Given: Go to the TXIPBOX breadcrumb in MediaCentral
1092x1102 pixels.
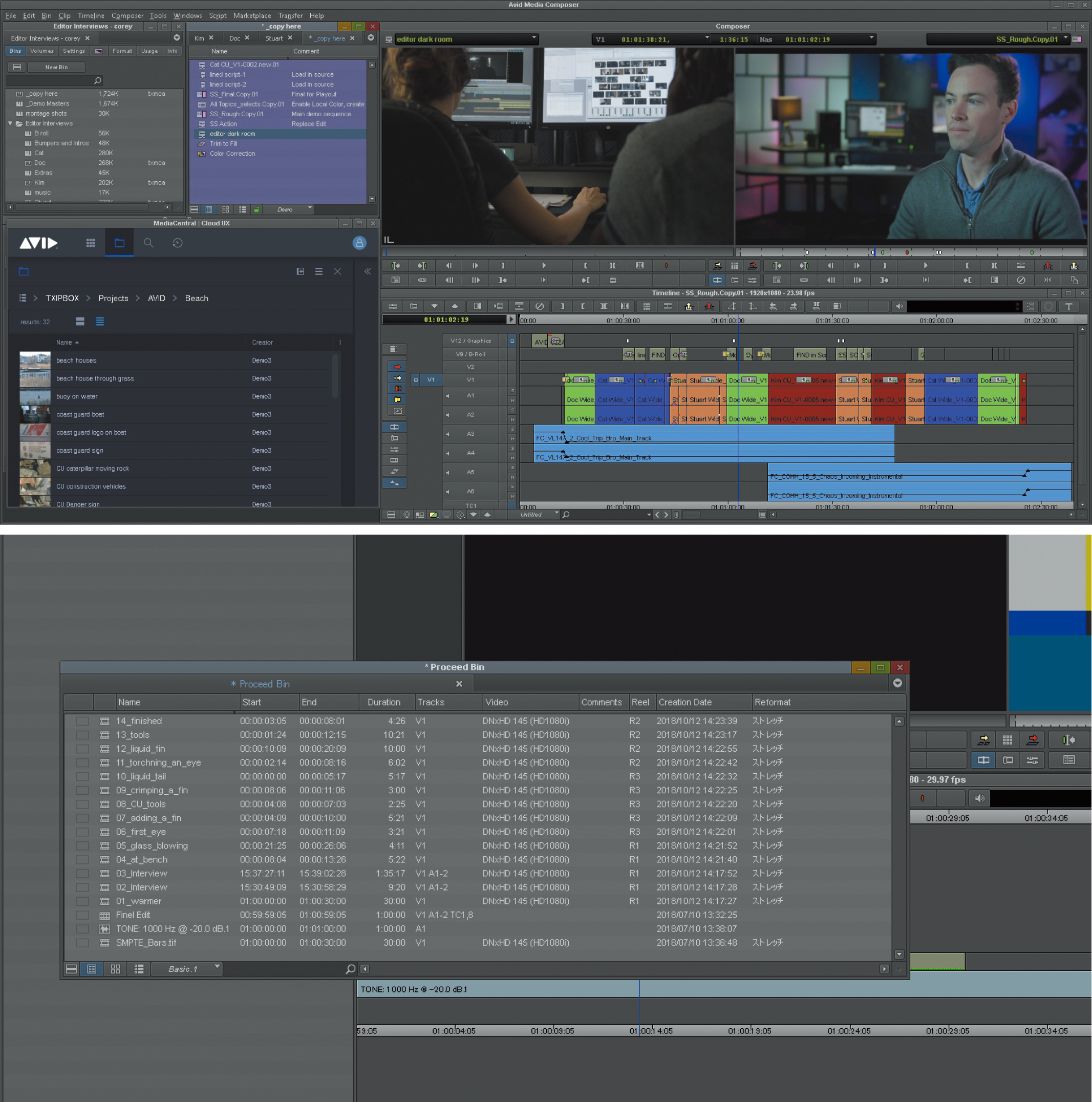Looking at the screenshot, I should (62, 299).
